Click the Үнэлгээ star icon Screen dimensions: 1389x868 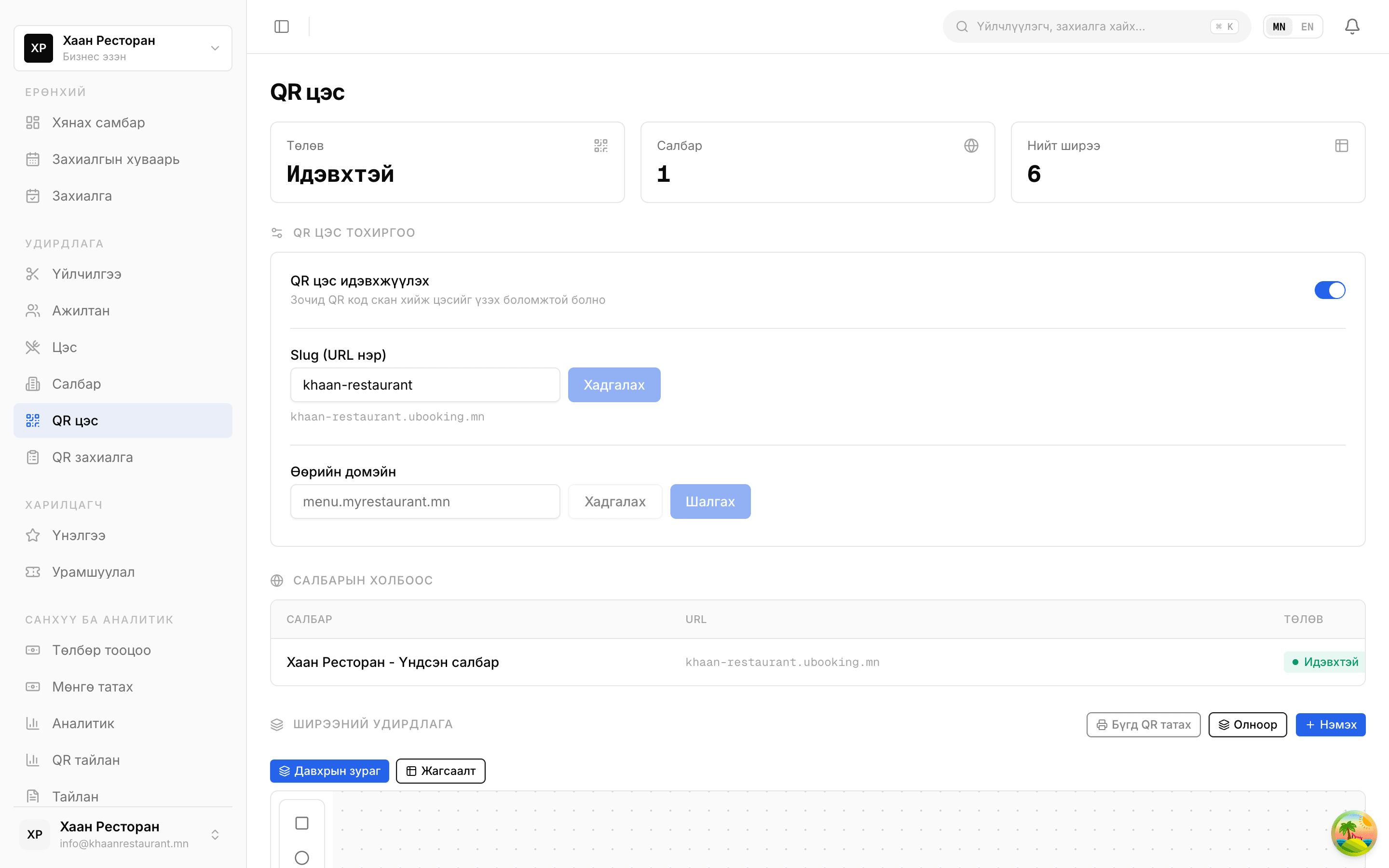(33, 536)
